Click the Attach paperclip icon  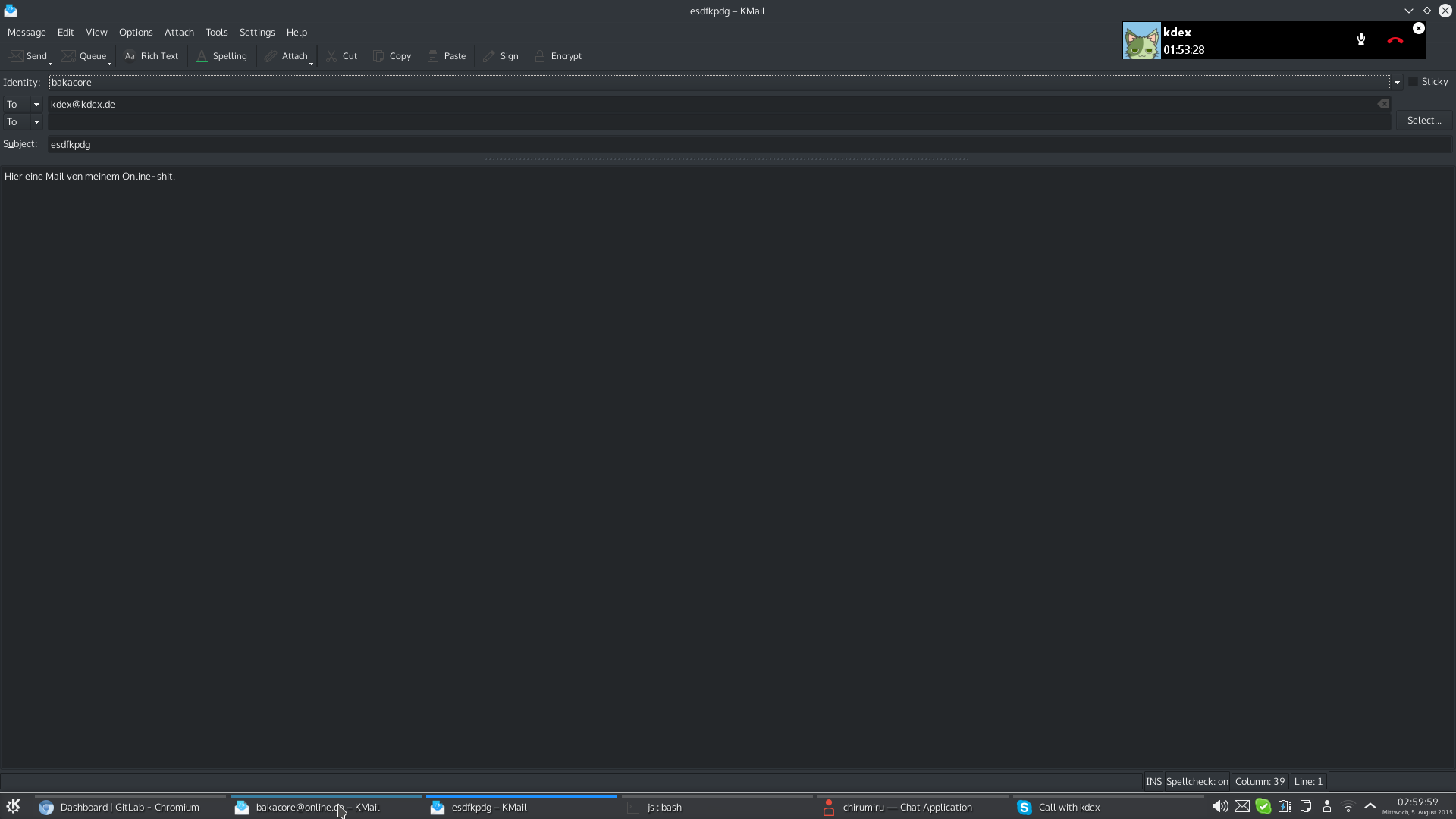coord(270,56)
